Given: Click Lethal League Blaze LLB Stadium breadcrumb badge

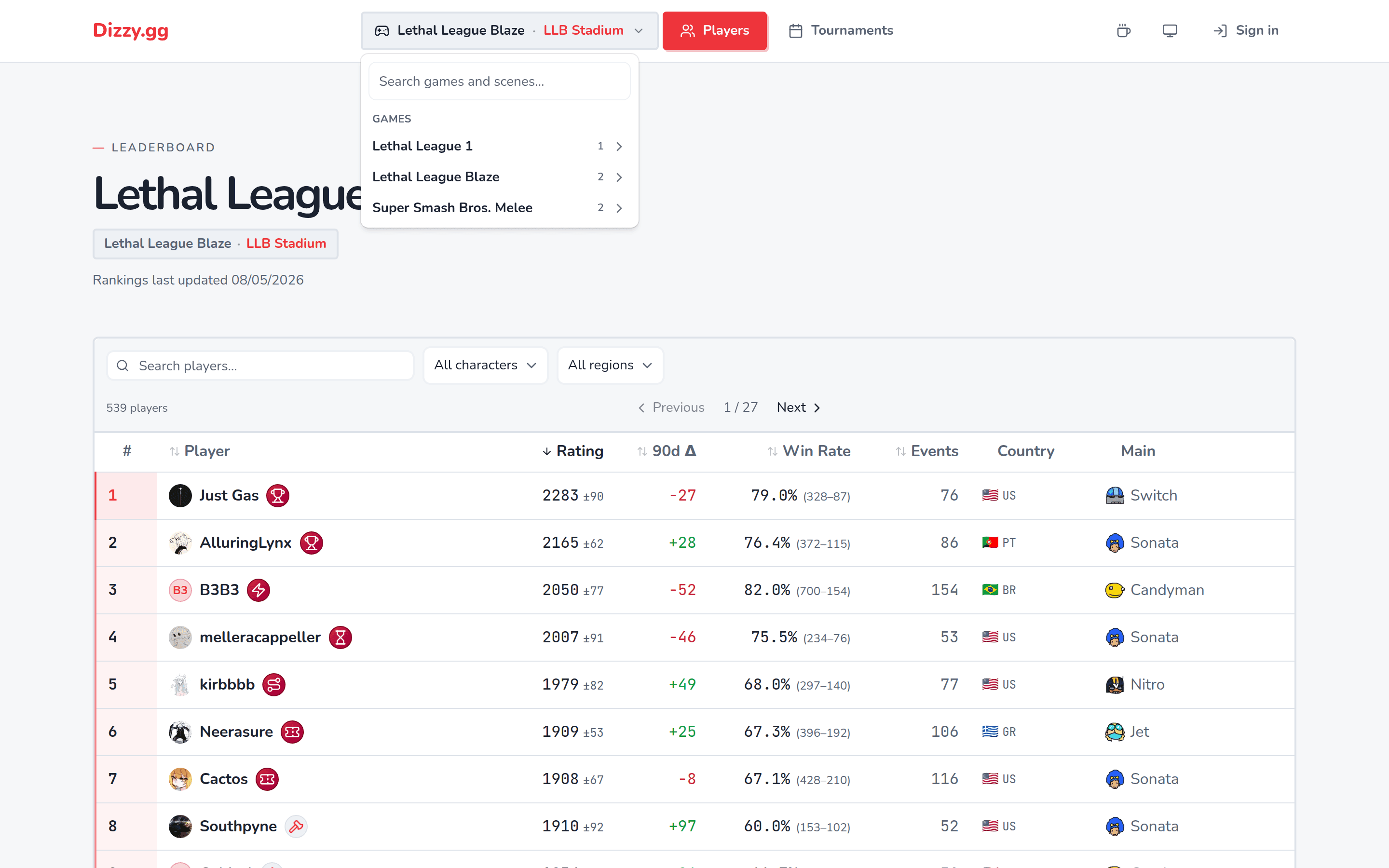Looking at the screenshot, I should (x=215, y=244).
